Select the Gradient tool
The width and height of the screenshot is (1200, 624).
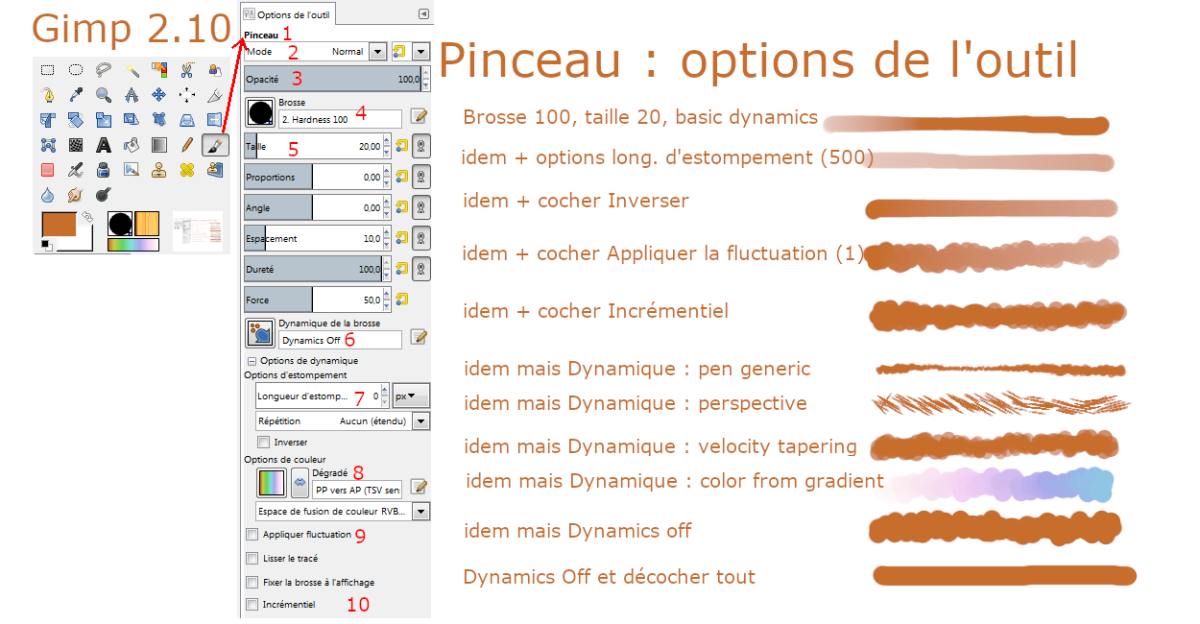tap(159, 145)
